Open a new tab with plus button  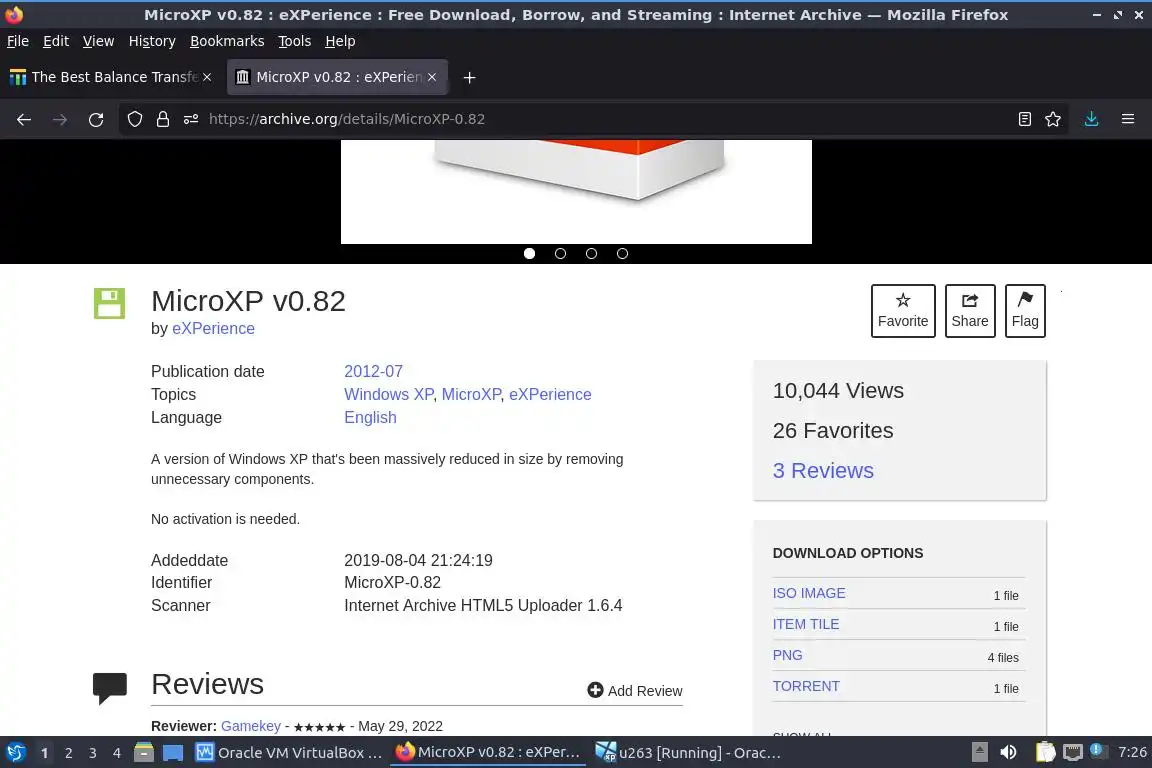click(469, 77)
